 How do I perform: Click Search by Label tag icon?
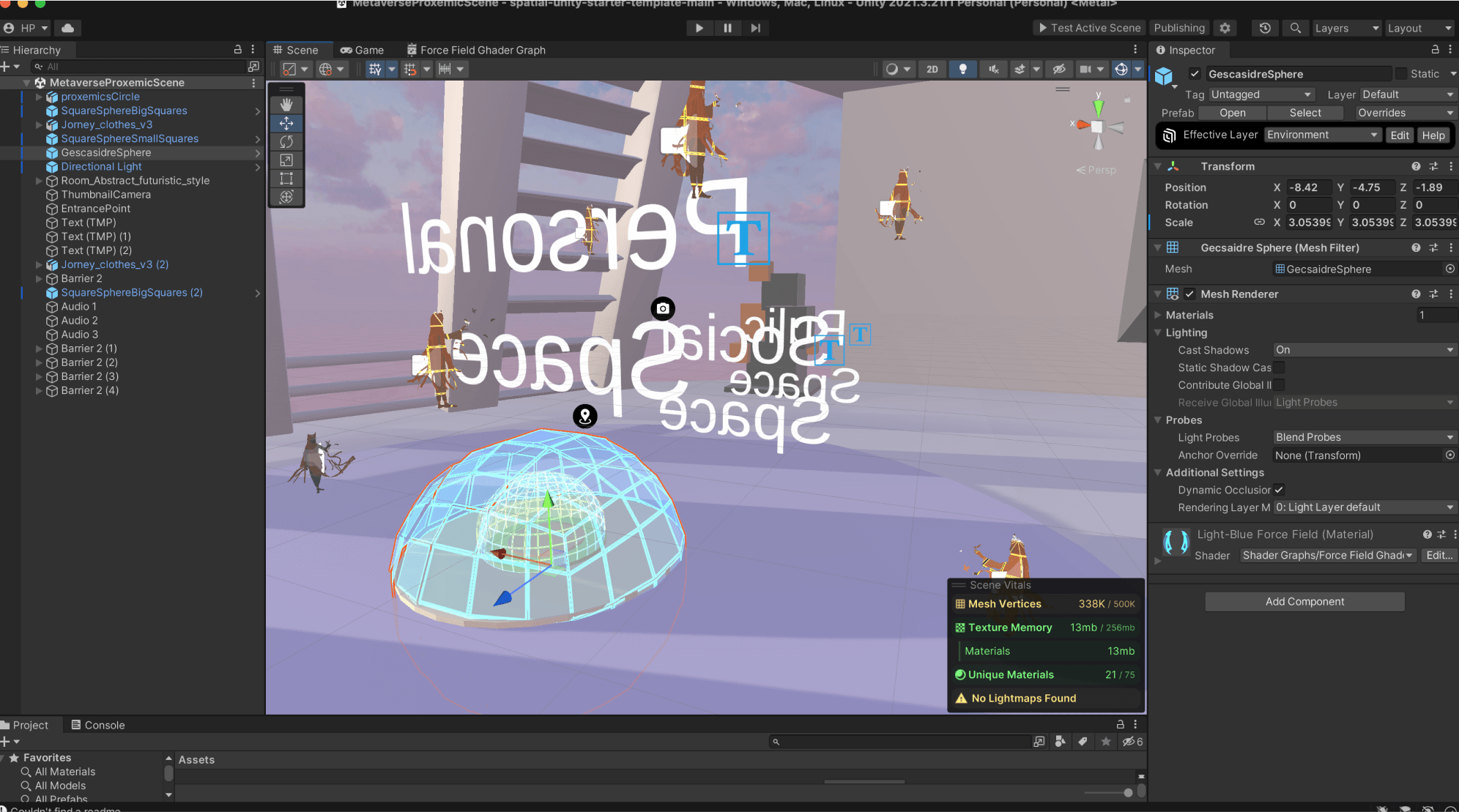click(x=1083, y=742)
